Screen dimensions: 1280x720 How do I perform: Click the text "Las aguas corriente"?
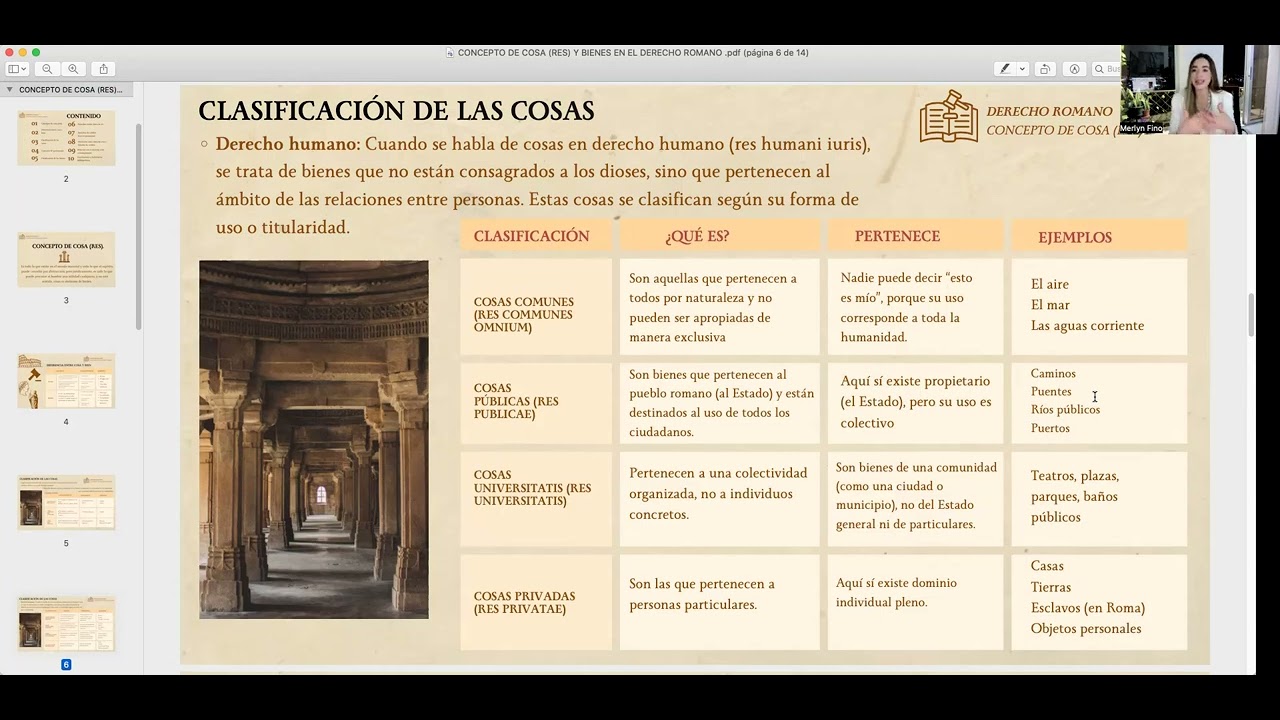coord(1087,326)
